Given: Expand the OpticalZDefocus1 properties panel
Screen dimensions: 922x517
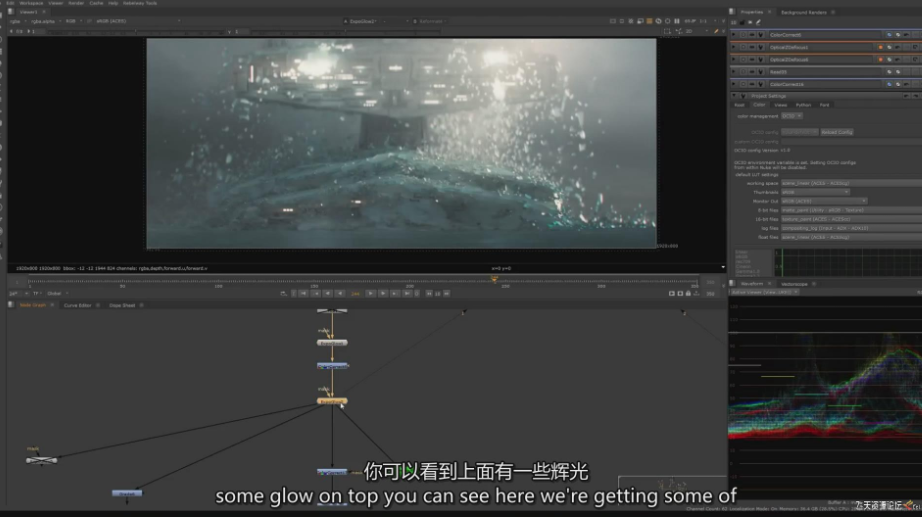Looking at the screenshot, I should (x=733, y=47).
